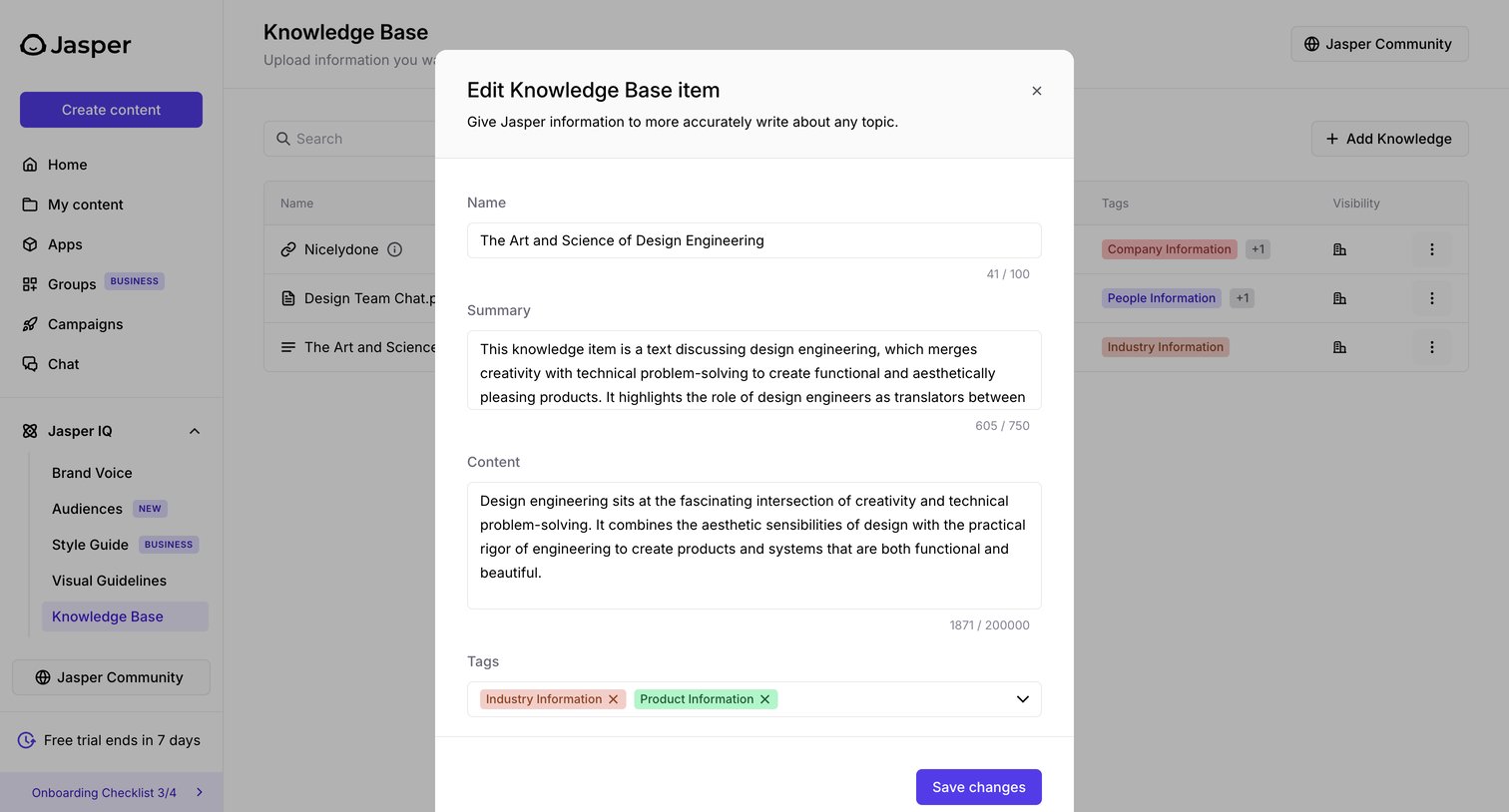Click the document icon for Design Team Chat
Screen dimensions: 1509x812
click(x=288, y=298)
